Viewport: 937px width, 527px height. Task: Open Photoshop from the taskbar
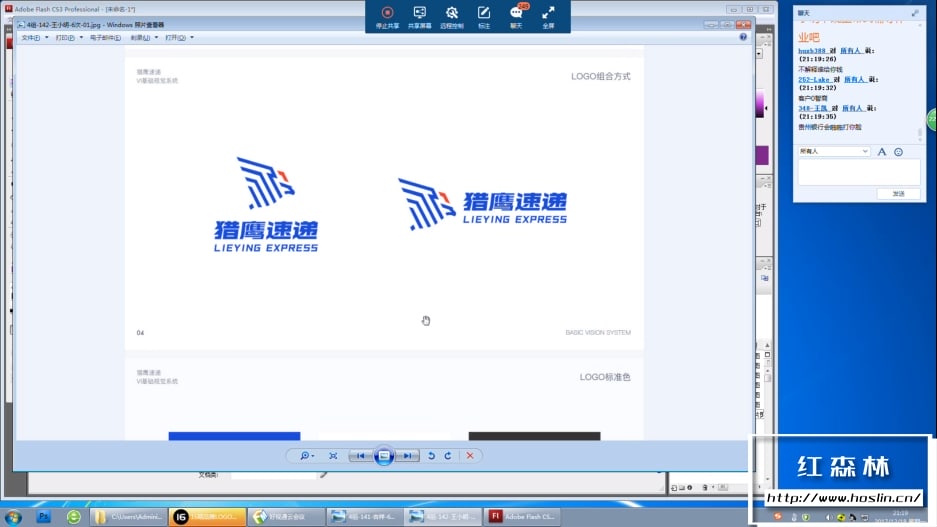[x=44, y=517]
